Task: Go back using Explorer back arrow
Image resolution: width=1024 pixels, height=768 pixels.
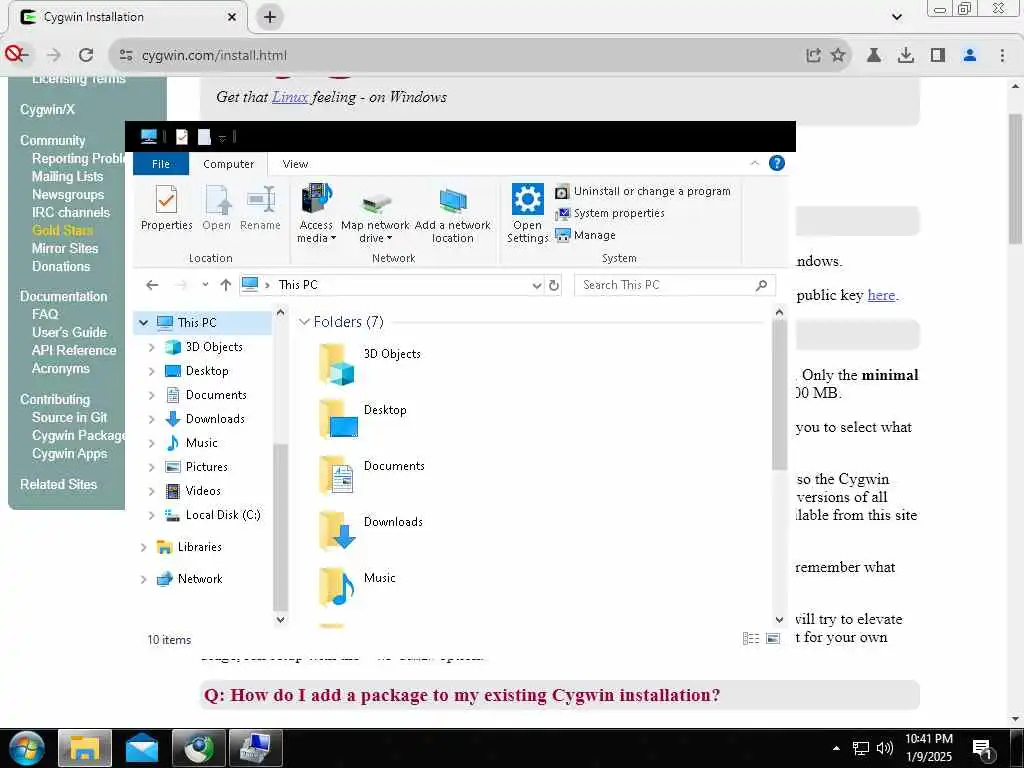Action: (152, 285)
